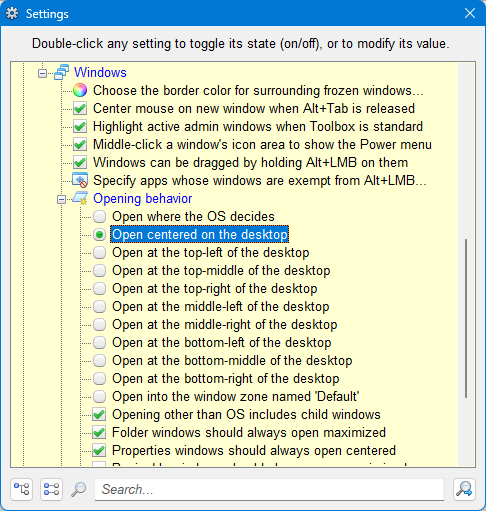The image size is (486, 511).
Task: Click 'Open at the top-middle of the desktop' text
Action: coord(221,270)
